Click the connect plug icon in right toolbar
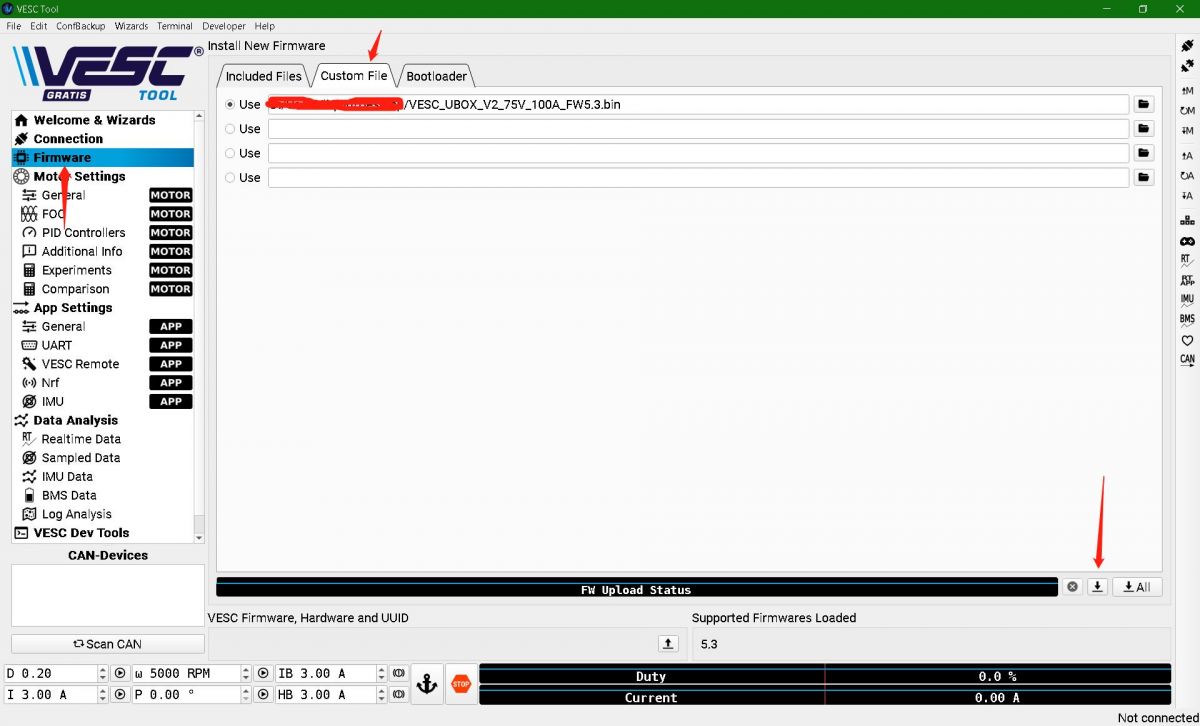Screen dimensions: 1200x726 click(1187, 46)
